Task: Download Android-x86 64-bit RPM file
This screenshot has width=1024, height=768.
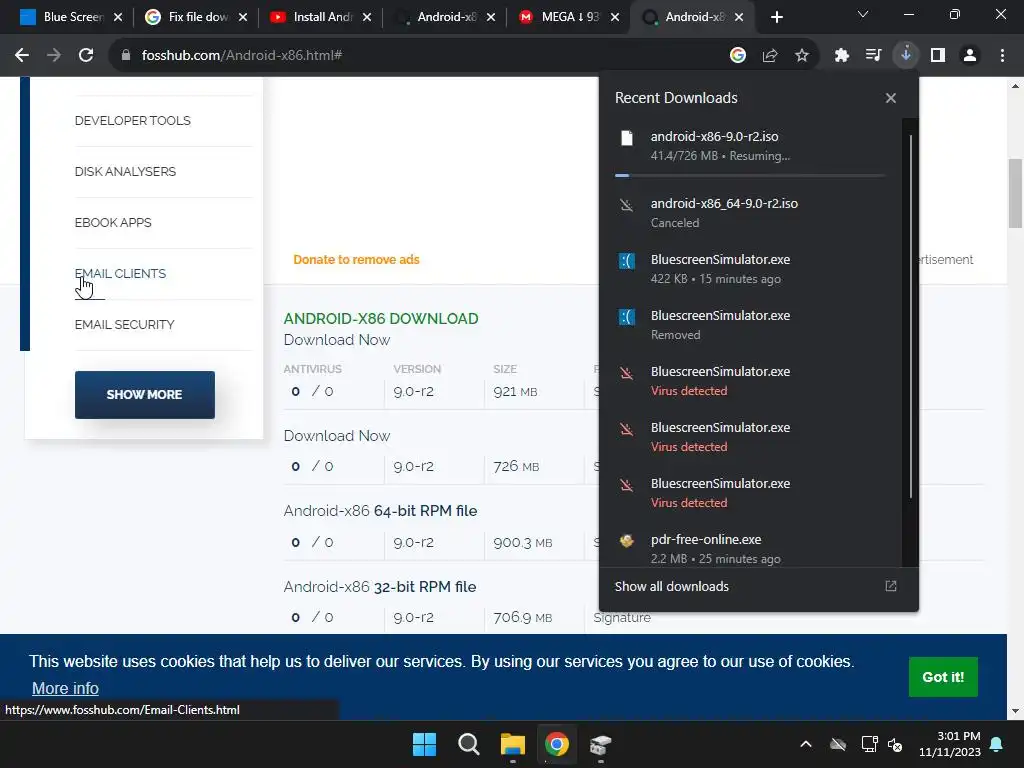Action: coord(380,511)
